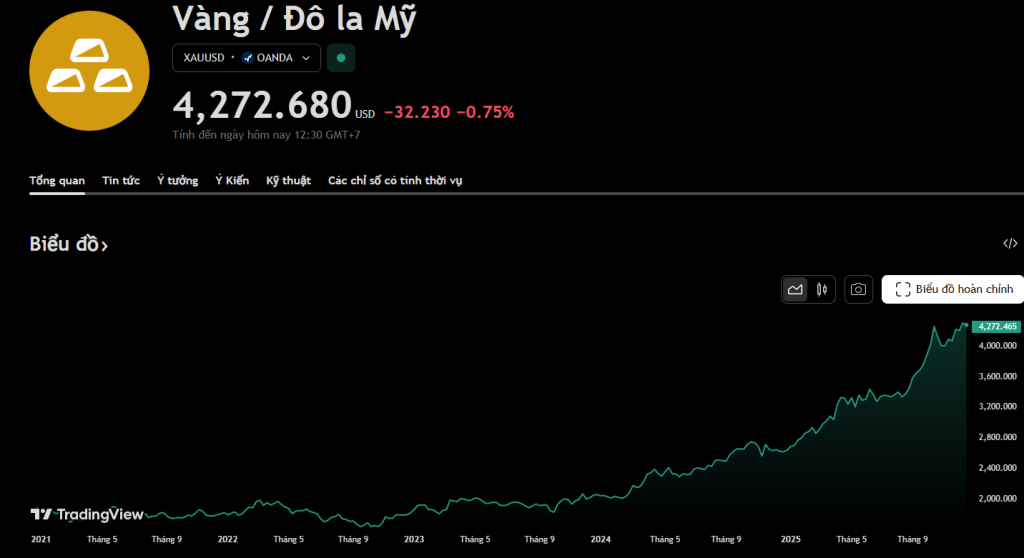Screen dimensions: 1024x558
Task: Switch to candlestick chart style
Action: pos(823,289)
